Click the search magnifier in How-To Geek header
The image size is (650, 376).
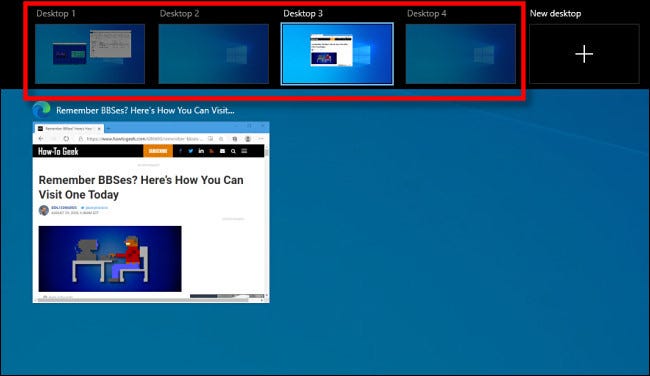click(233, 151)
